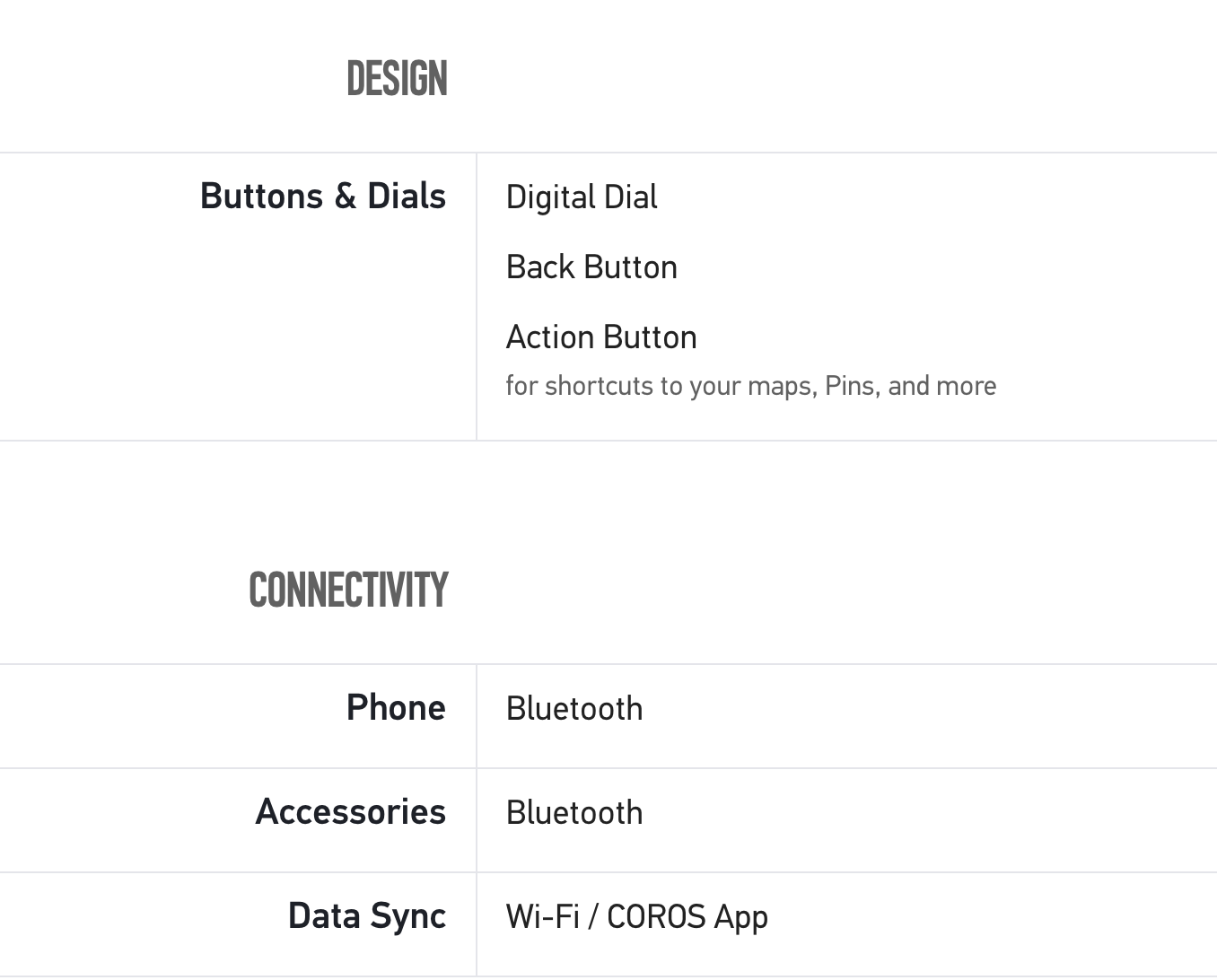This screenshot has height=980, width=1217.
Task: Click the shortcuts description under Action Button
Action: 750,386
